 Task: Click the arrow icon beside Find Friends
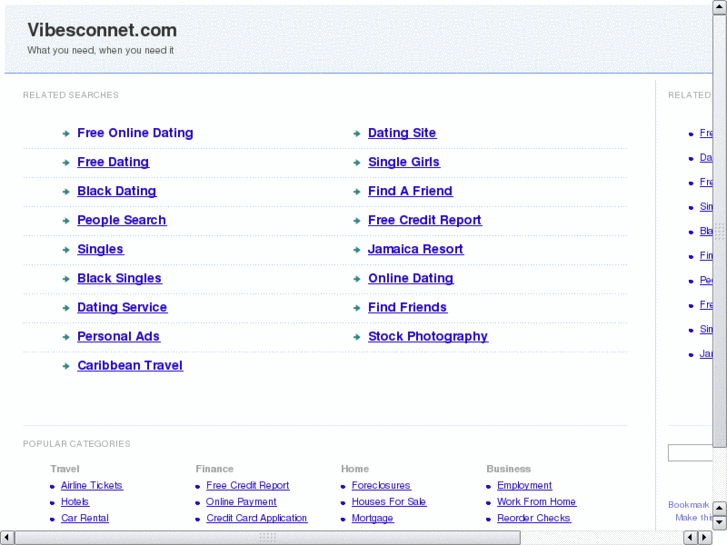357,308
